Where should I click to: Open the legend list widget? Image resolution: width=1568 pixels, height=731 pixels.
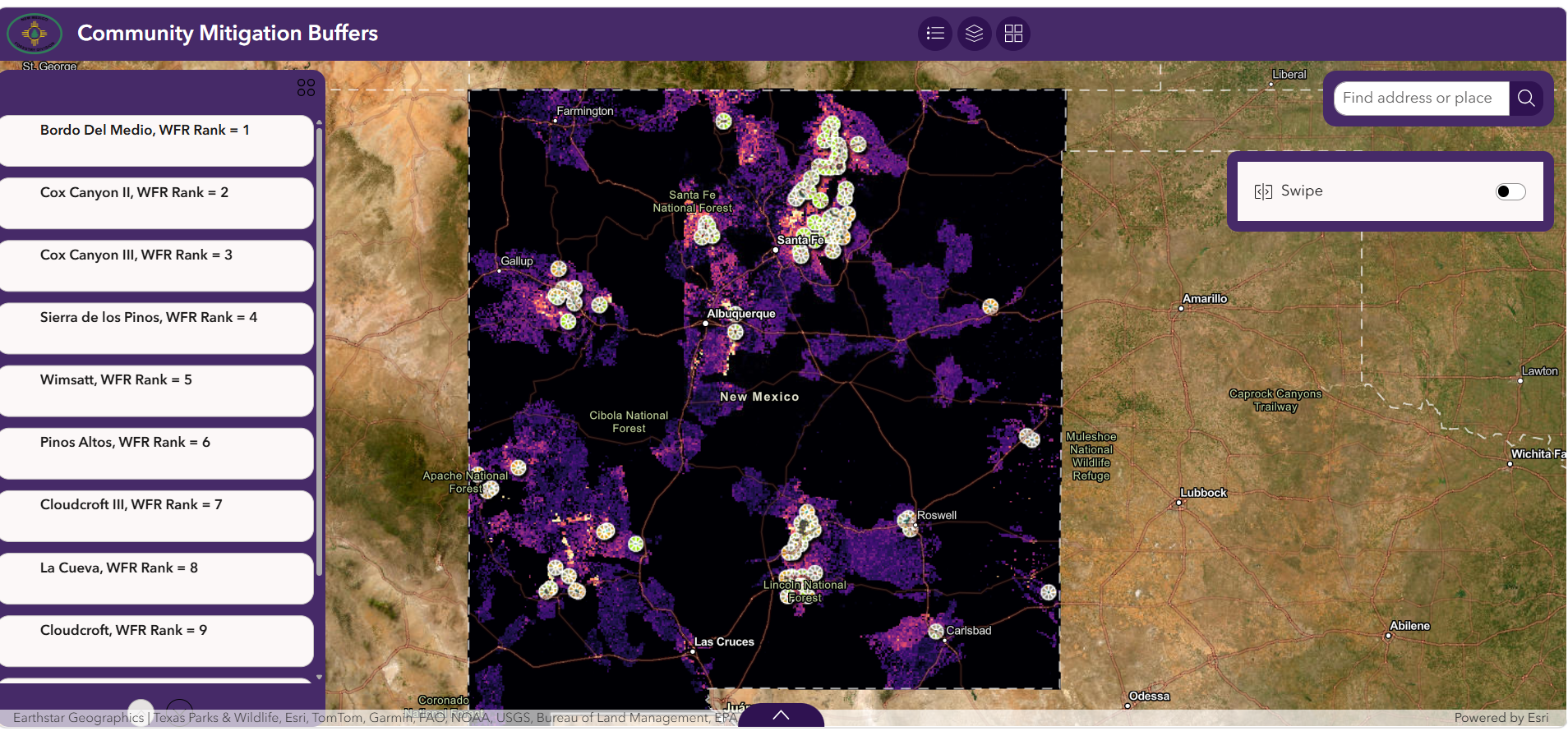[x=935, y=34]
